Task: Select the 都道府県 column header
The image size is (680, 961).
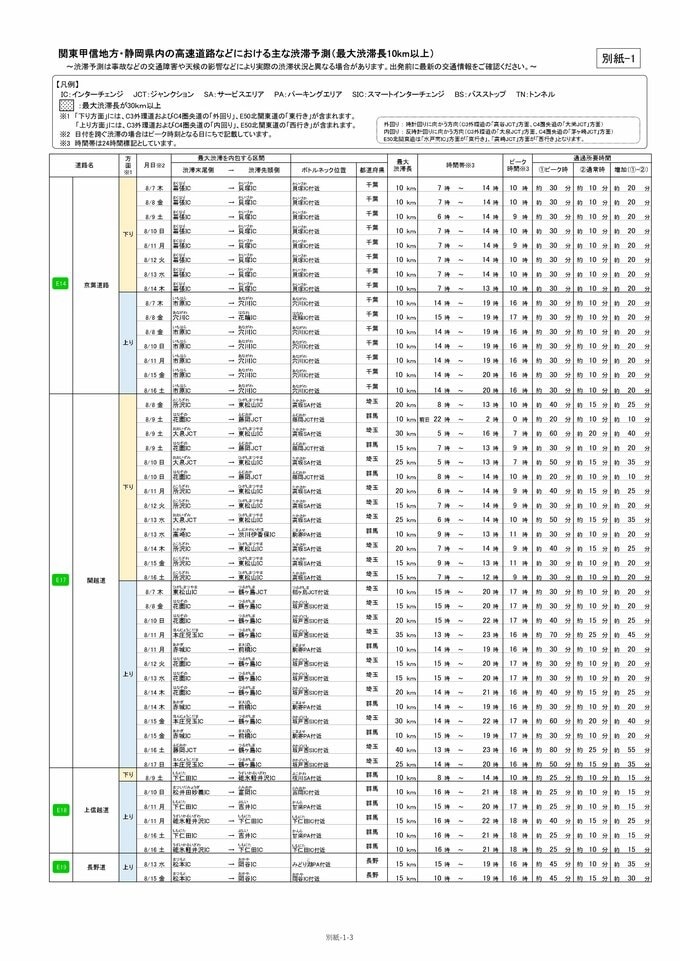Action: pos(371,170)
